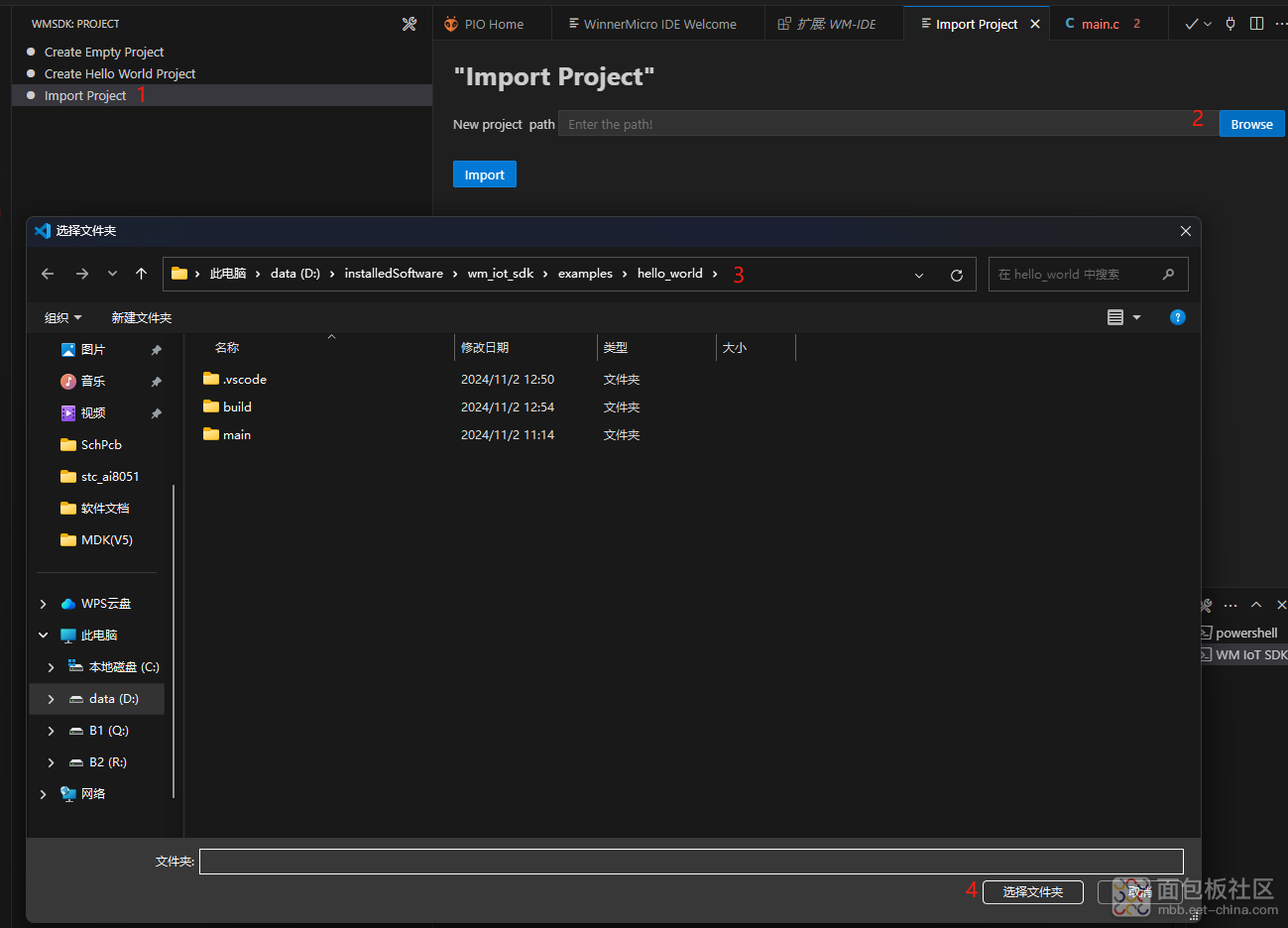Image resolution: width=1288 pixels, height=928 pixels.
Task: Select Import Project in sidebar
Action: [x=85, y=95]
